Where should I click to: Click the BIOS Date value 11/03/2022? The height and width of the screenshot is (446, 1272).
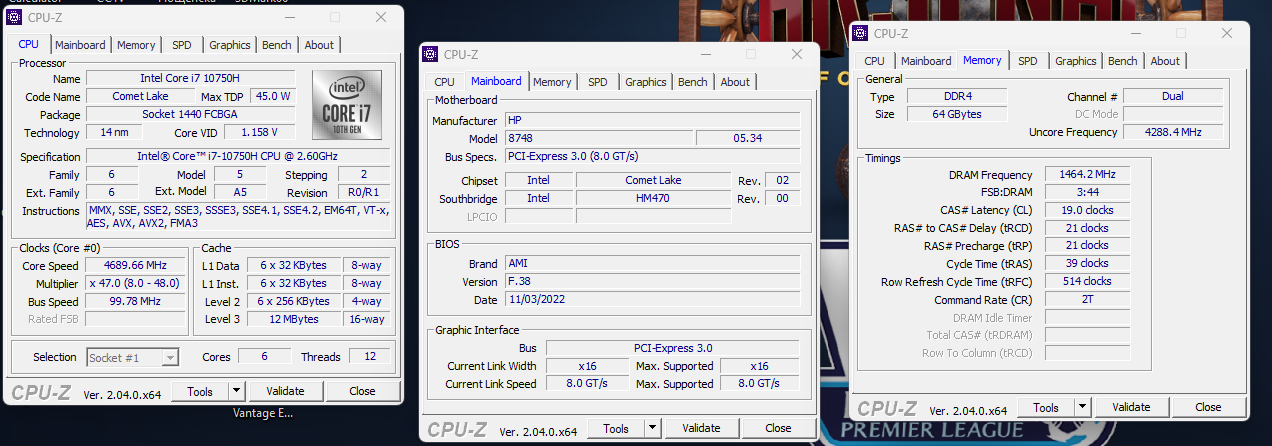tap(652, 300)
